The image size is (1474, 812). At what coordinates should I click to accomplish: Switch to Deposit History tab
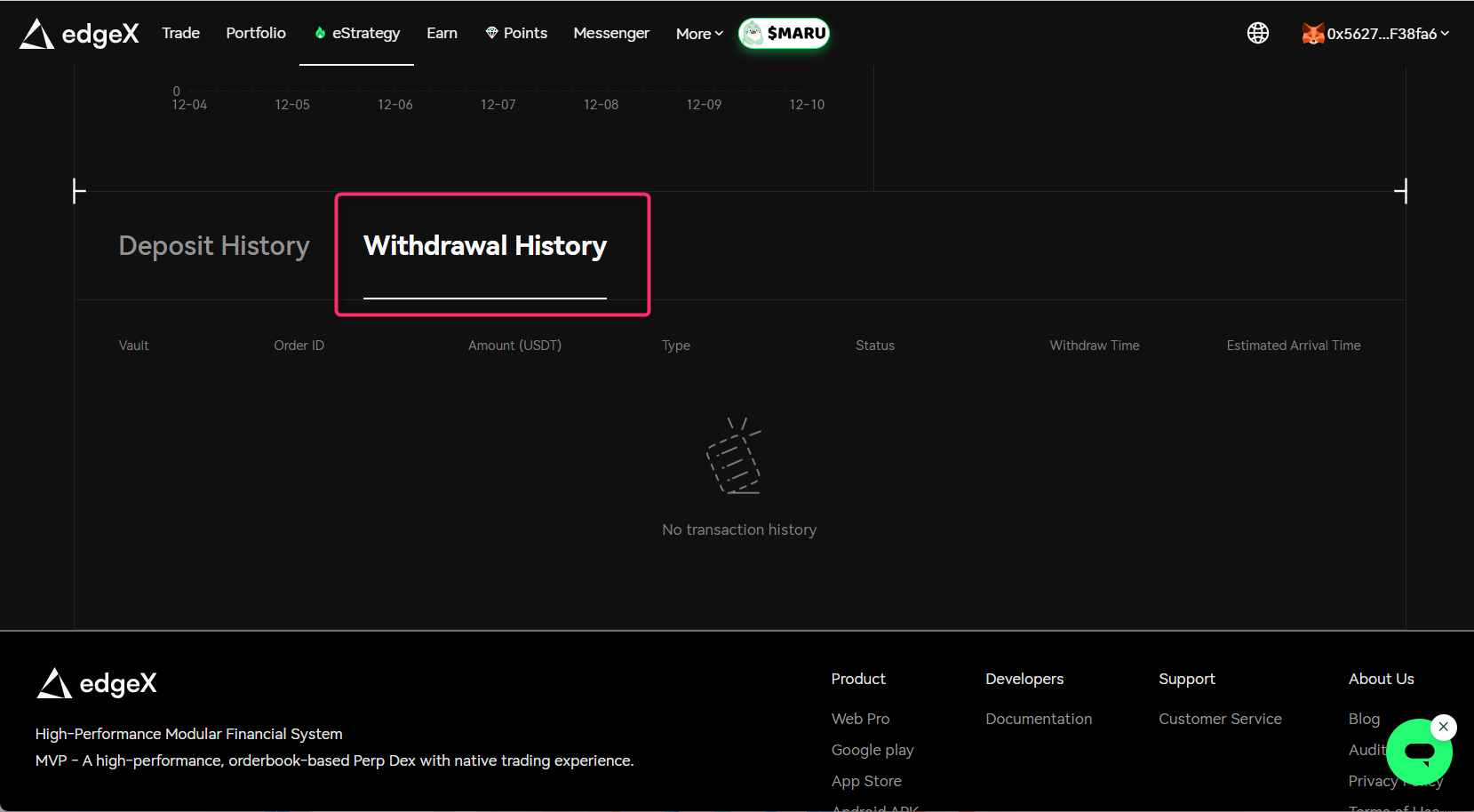click(214, 246)
